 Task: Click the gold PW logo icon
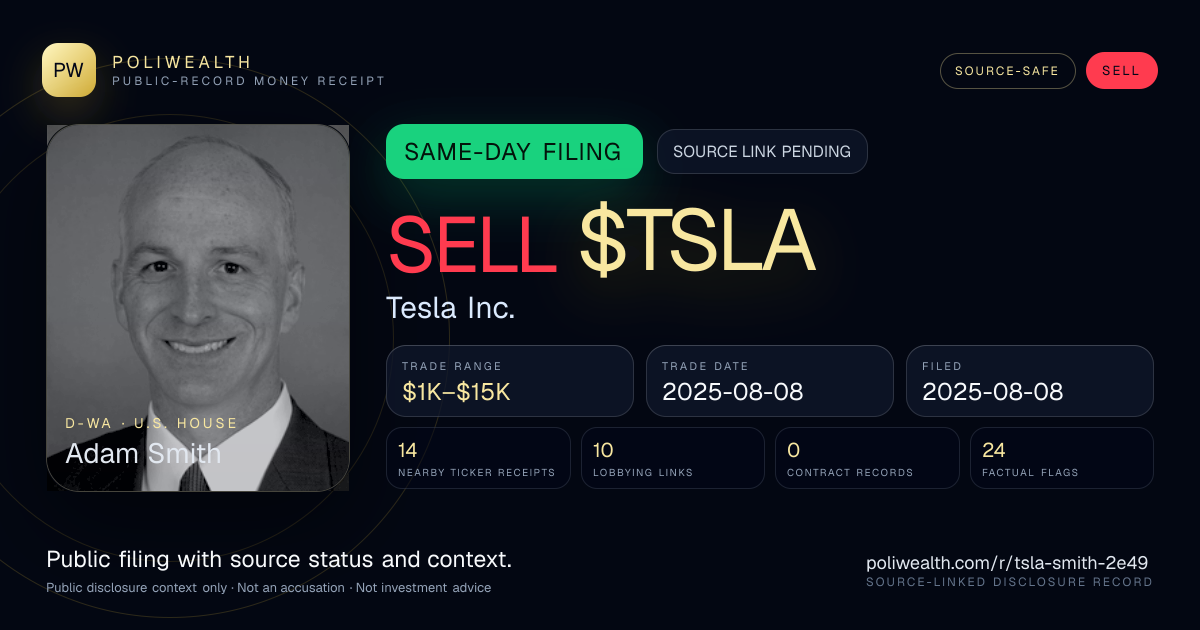pyautogui.click(x=69, y=70)
